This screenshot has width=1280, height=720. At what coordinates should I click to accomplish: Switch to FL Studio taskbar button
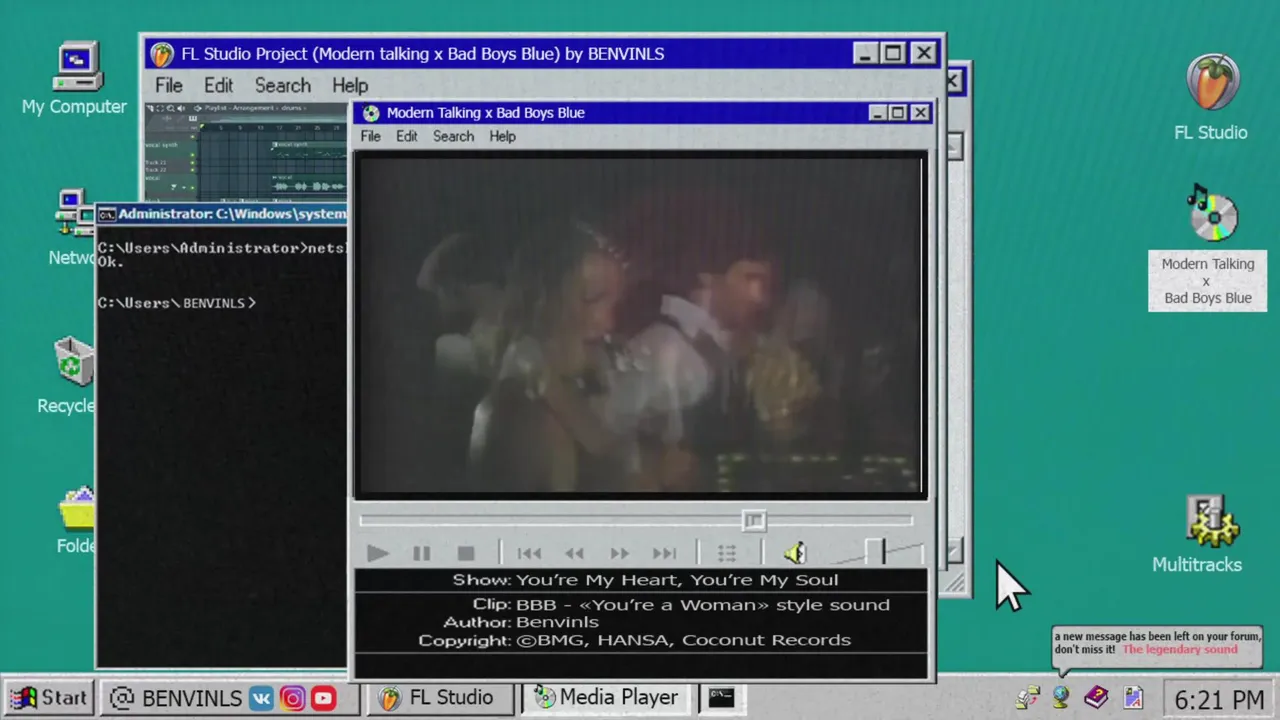coord(439,697)
